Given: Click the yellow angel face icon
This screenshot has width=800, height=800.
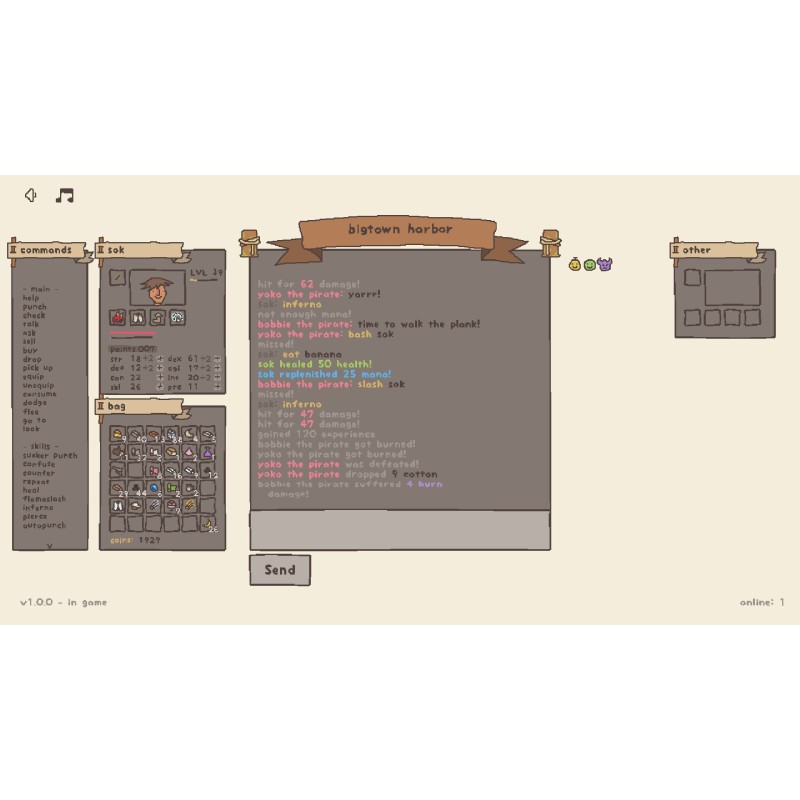Looking at the screenshot, I should 575,265.
